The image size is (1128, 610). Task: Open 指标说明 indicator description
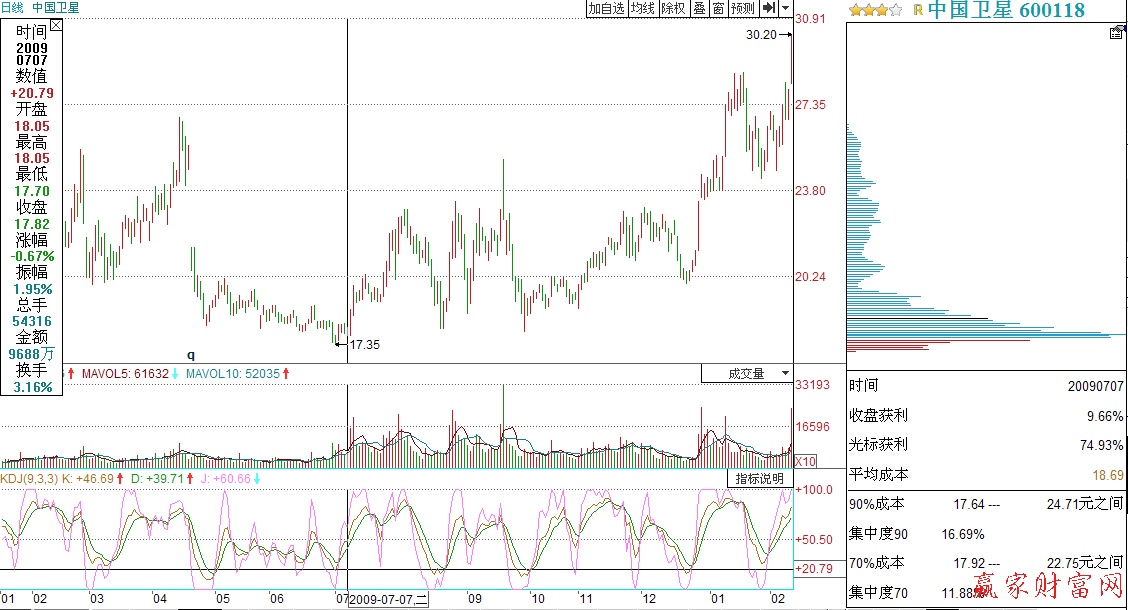point(759,479)
